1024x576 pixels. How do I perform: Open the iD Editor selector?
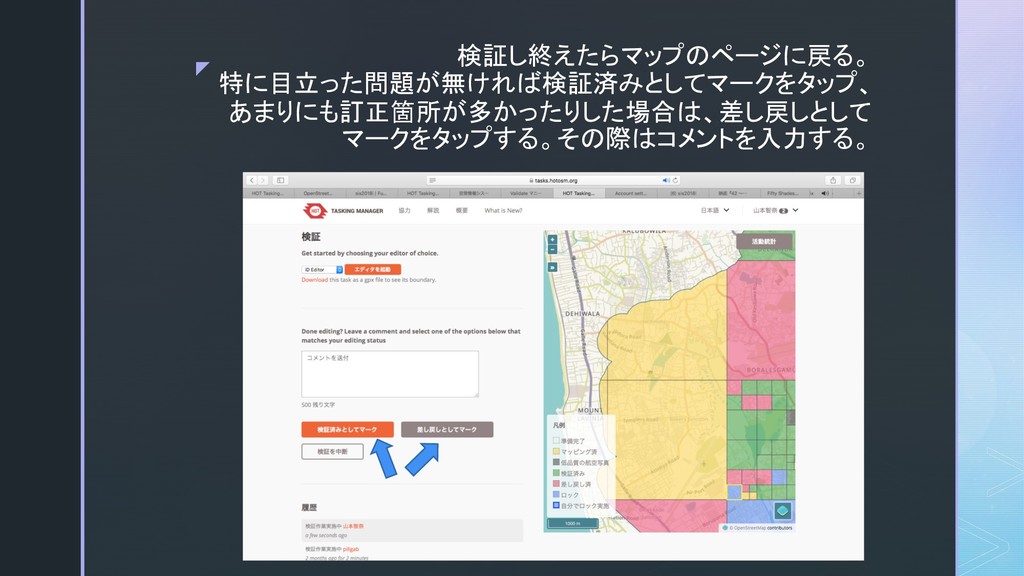322,270
